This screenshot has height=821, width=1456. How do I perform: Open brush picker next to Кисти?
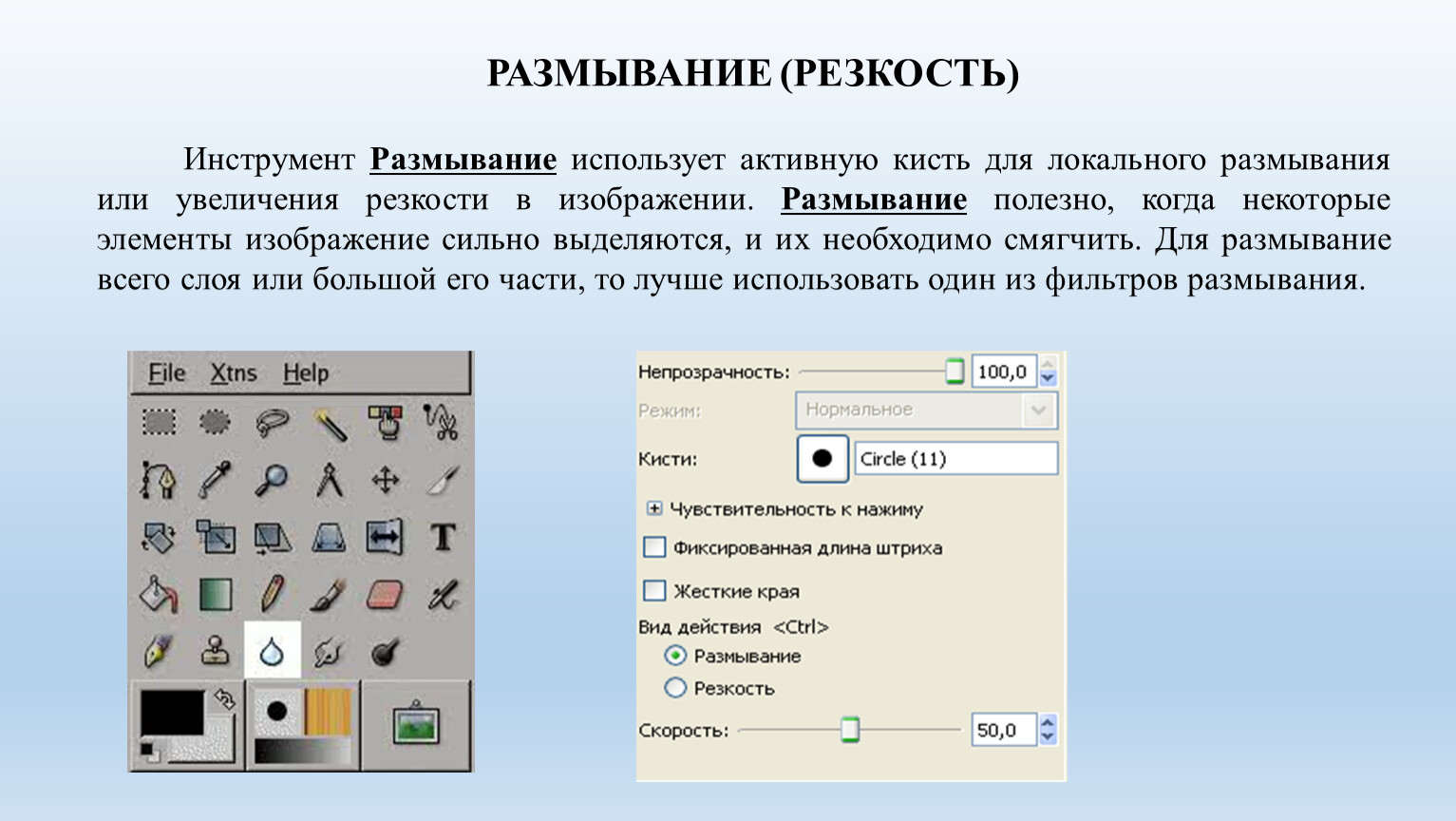coord(822,459)
